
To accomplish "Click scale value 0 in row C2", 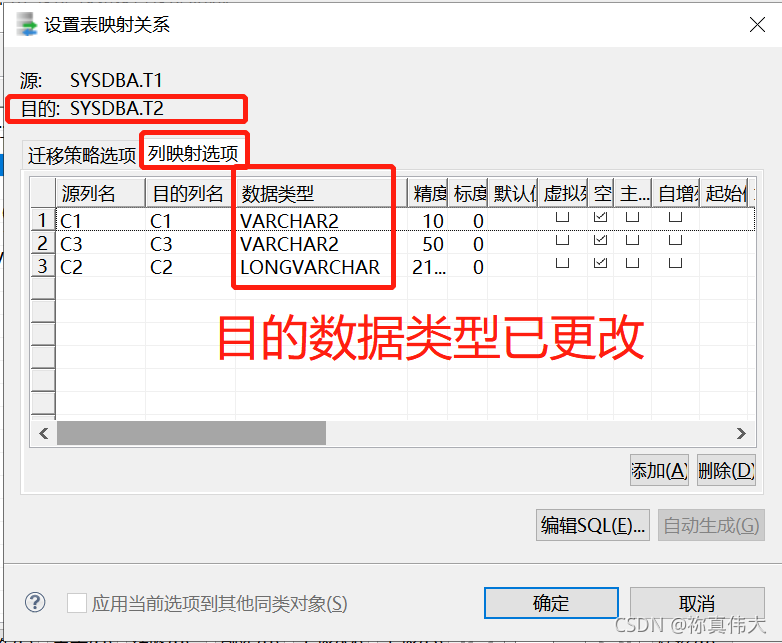I will 468,267.
